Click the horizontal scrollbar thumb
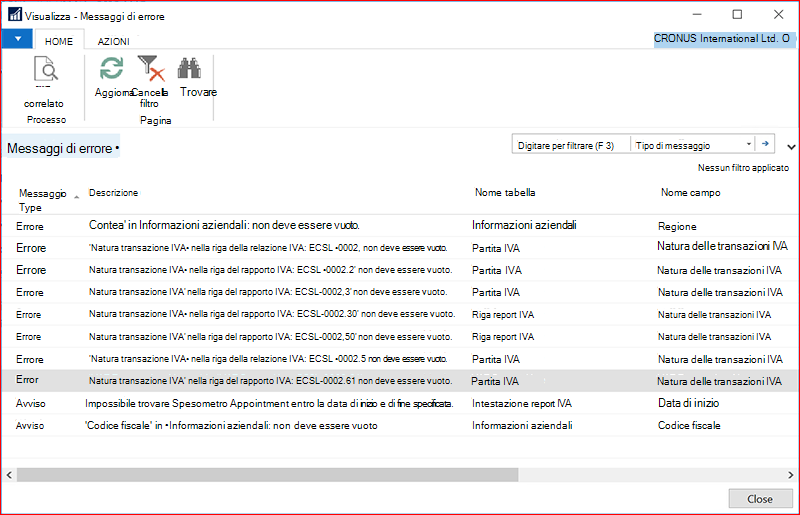Image resolution: width=800 pixels, height=515 pixels. coord(267,475)
